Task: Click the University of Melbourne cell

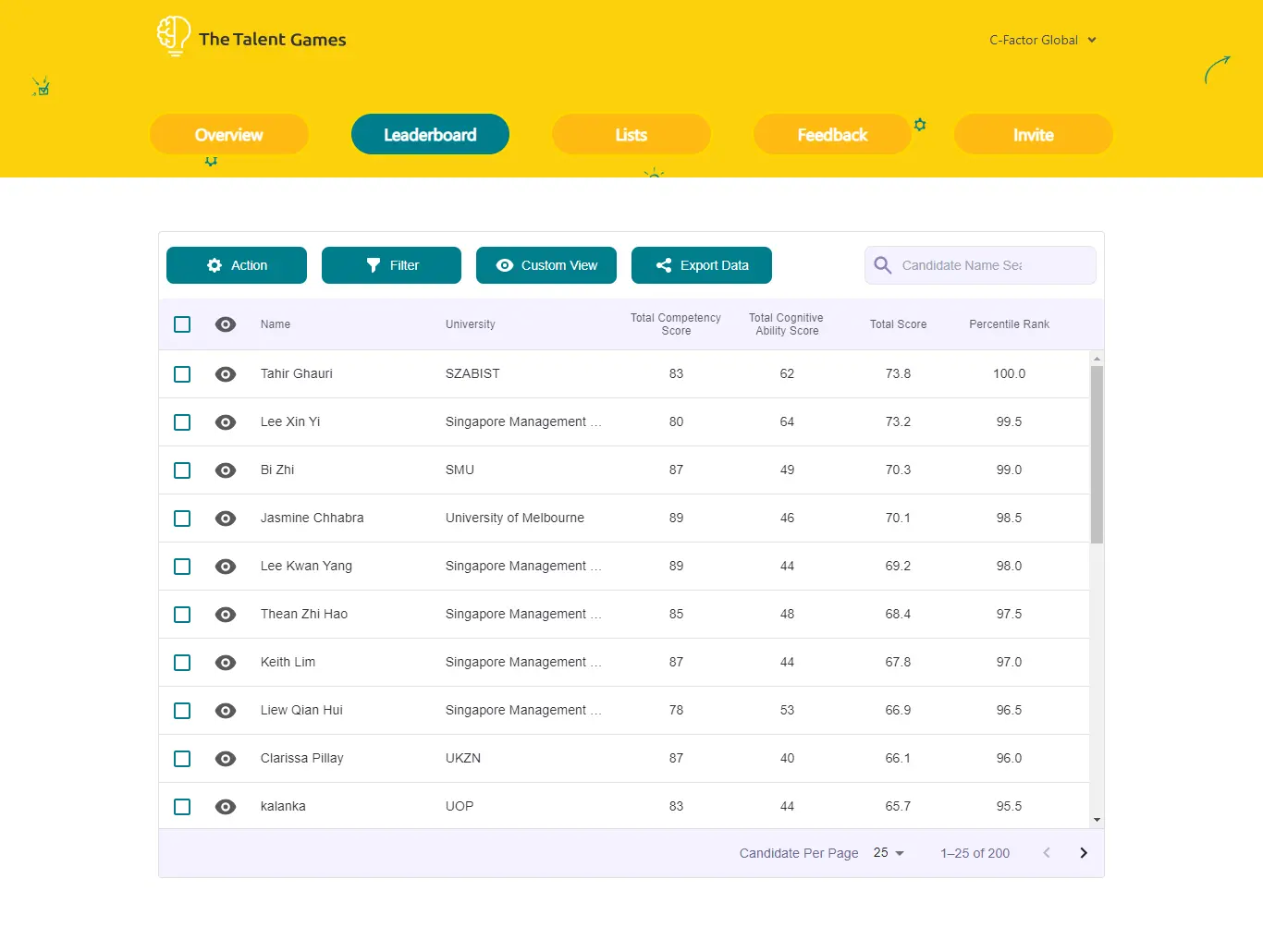Action: coord(515,519)
